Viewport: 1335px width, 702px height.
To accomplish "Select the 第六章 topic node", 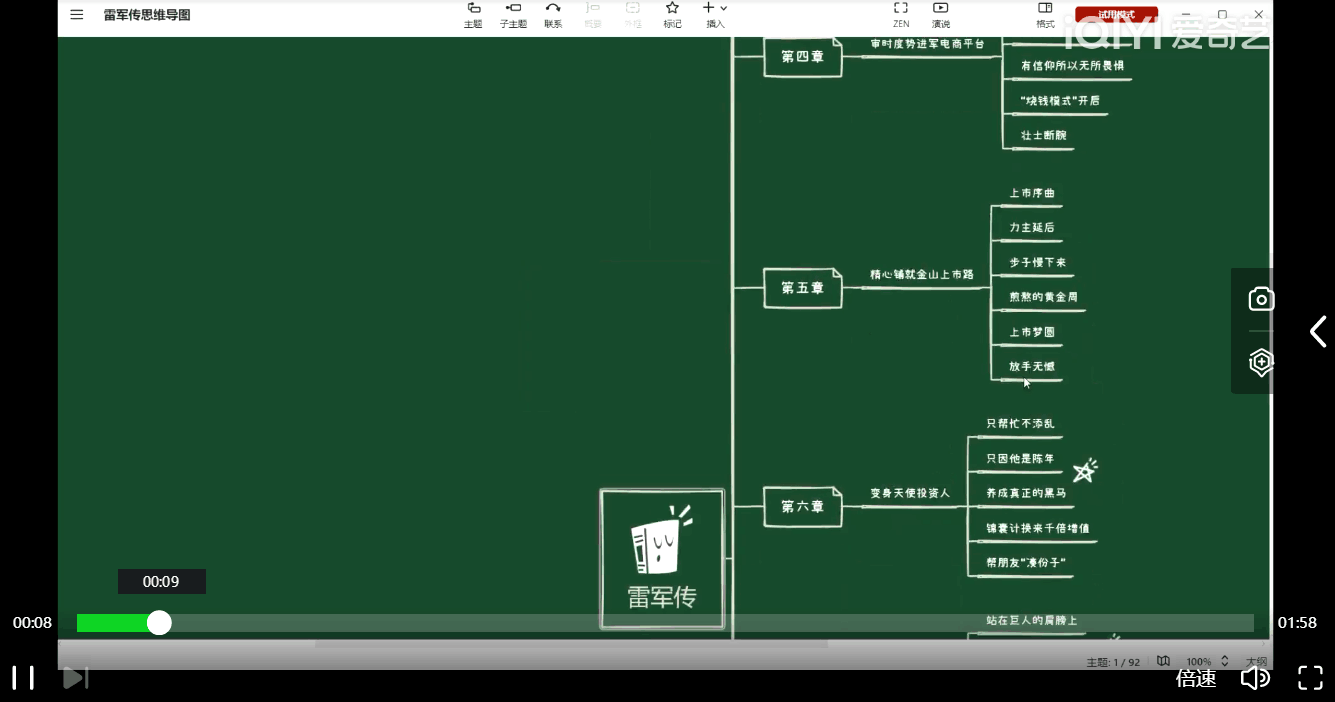I will pyautogui.click(x=803, y=507).
